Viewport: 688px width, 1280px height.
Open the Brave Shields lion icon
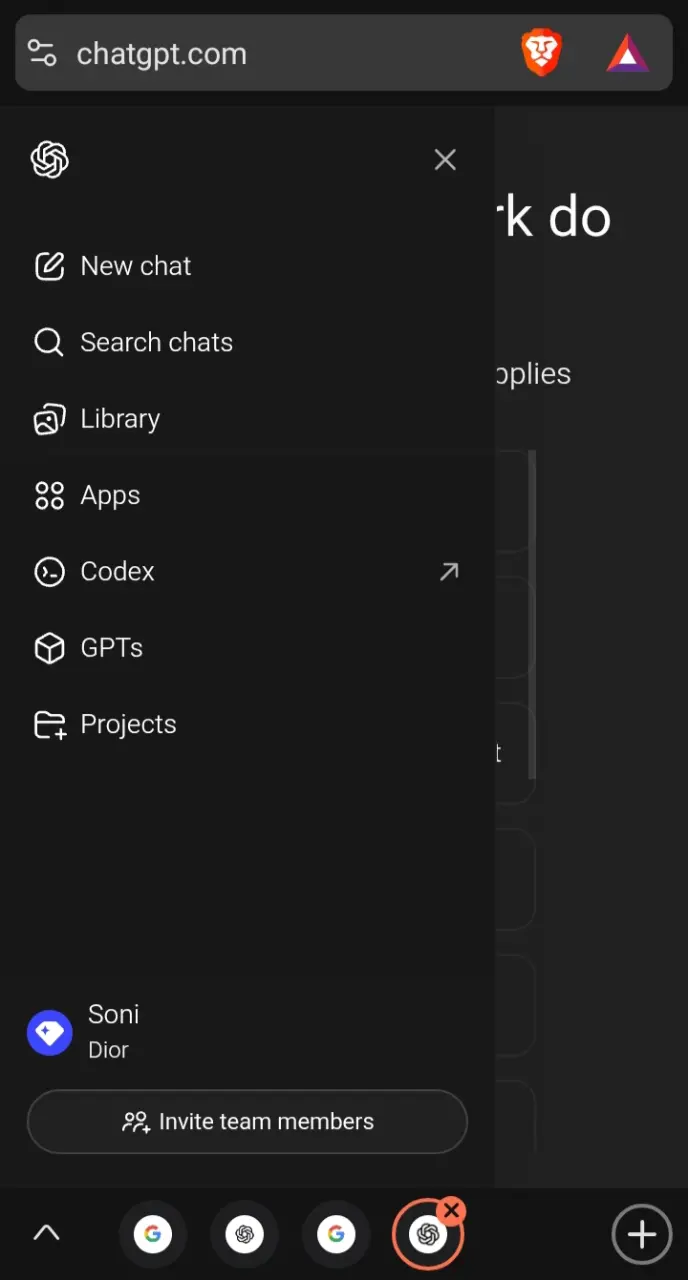(x=542, y=53)
